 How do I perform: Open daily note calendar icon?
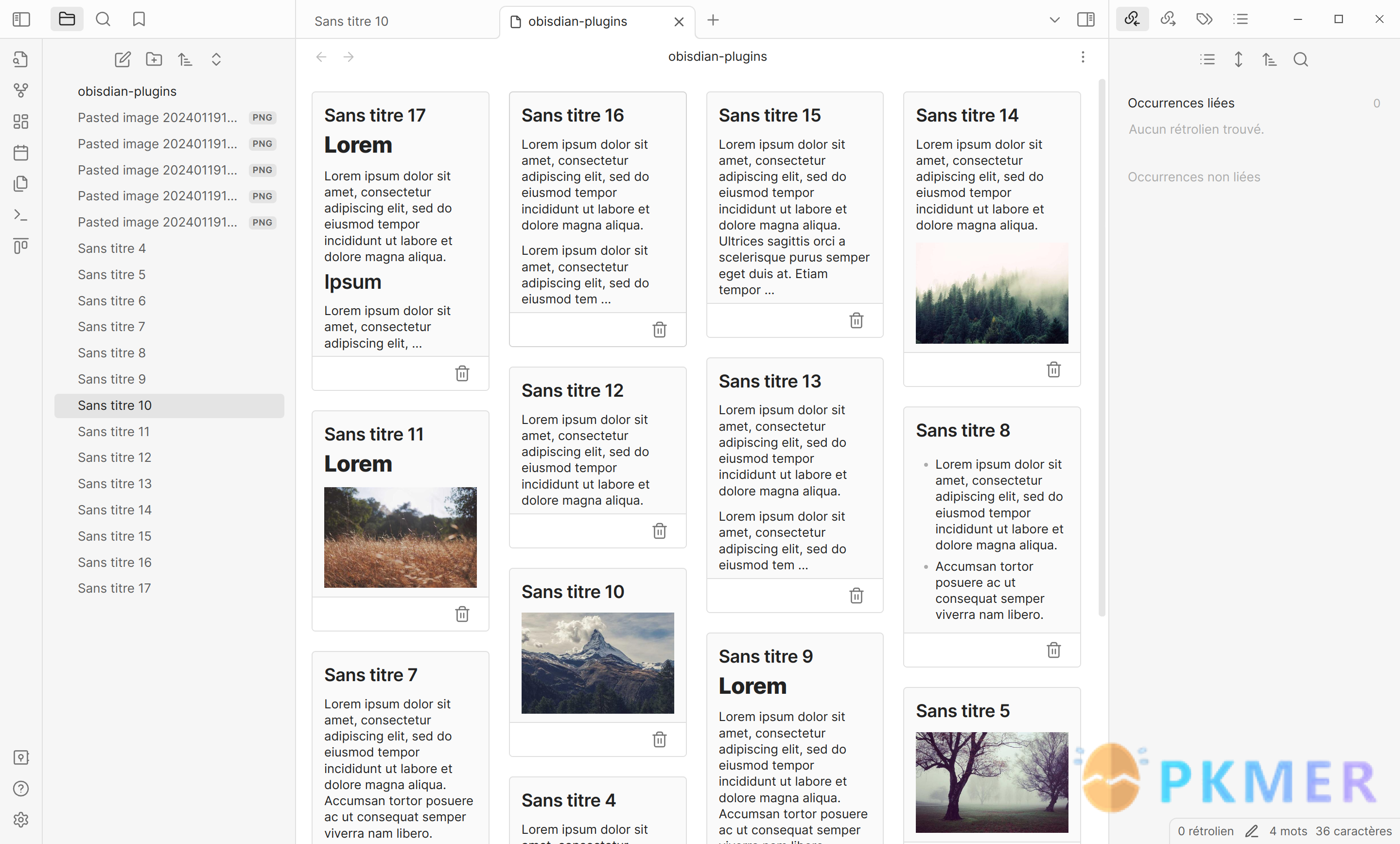21,152
